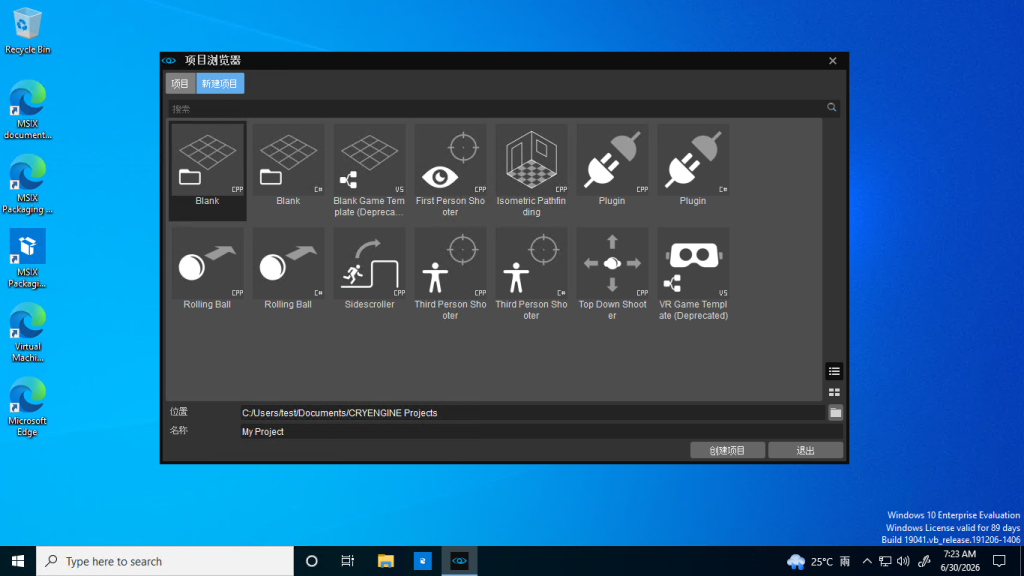Viewport: 1024px width, 576px height.
Task: Close the 项目浏览器 dialog
Action: tap(833, 61)
